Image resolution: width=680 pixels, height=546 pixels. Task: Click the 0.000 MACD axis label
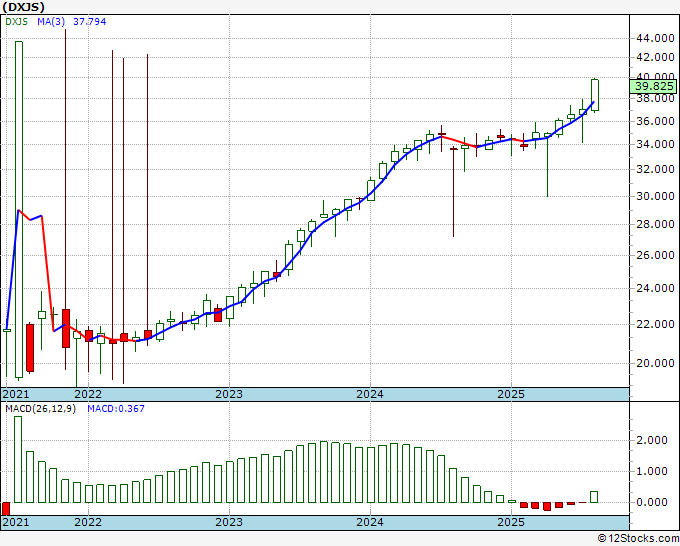click(651, 503)
